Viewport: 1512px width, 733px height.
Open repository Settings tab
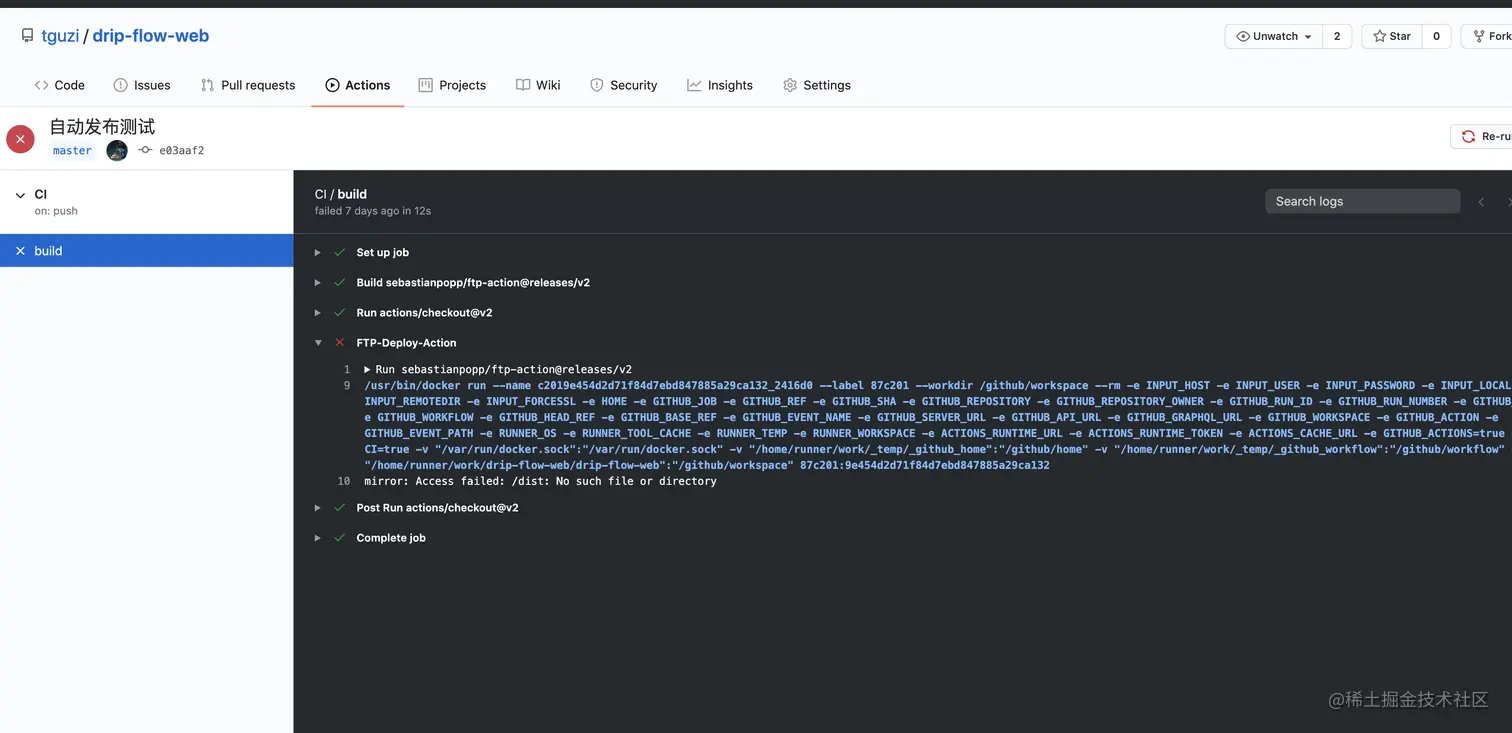(x=817, y=85)
